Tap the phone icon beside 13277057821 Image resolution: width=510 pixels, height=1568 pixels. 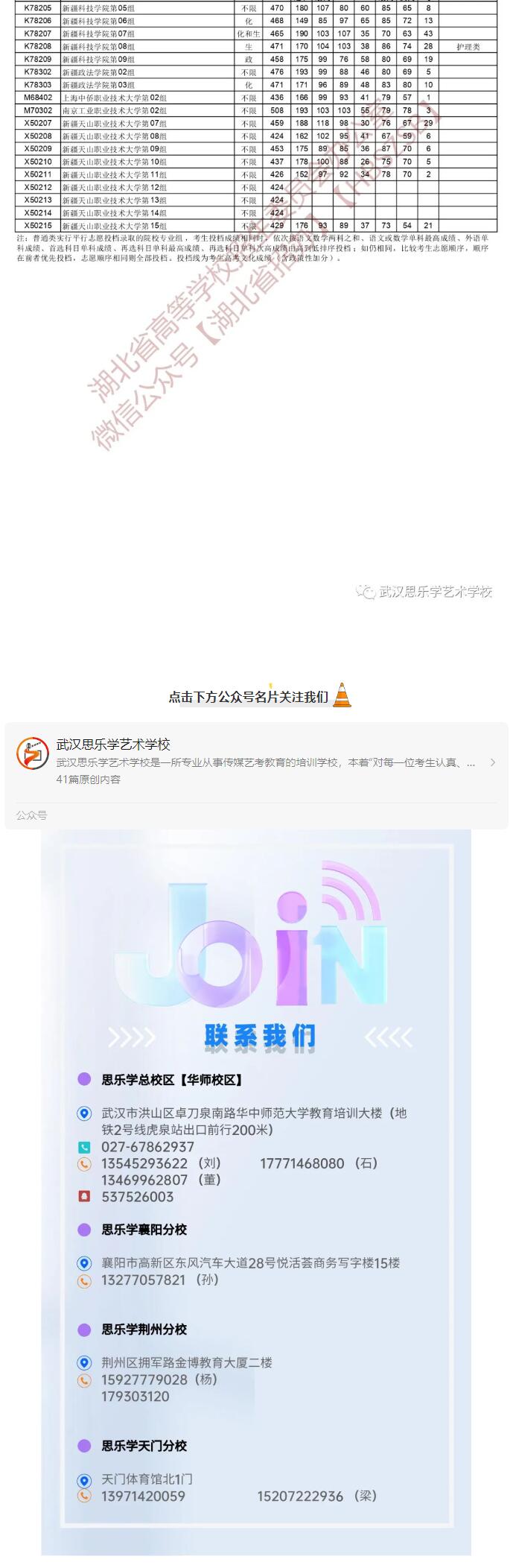pyautogui.click(x=85, y=1281)
